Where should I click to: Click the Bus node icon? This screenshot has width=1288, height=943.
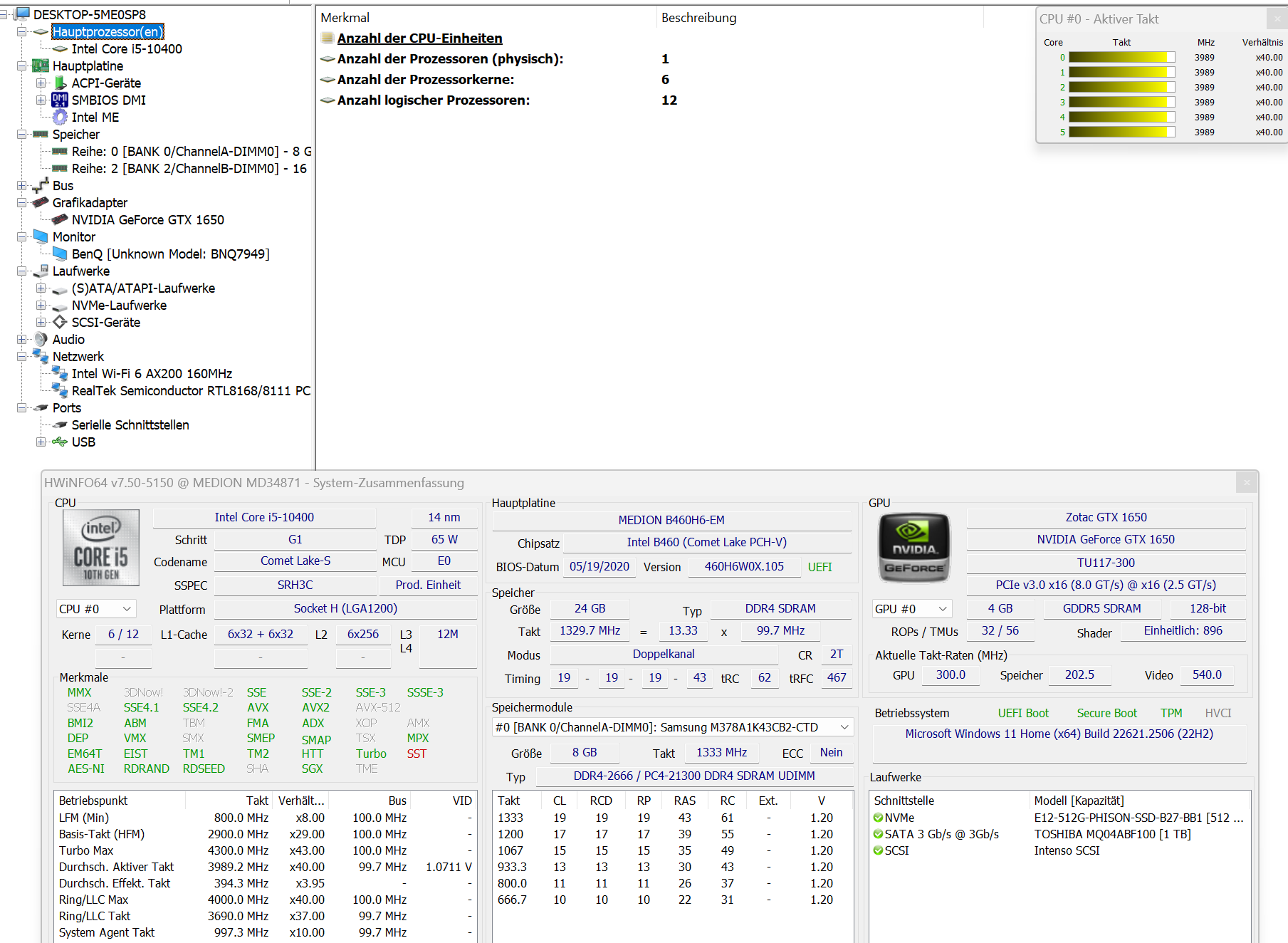click(x=41, y=185)
